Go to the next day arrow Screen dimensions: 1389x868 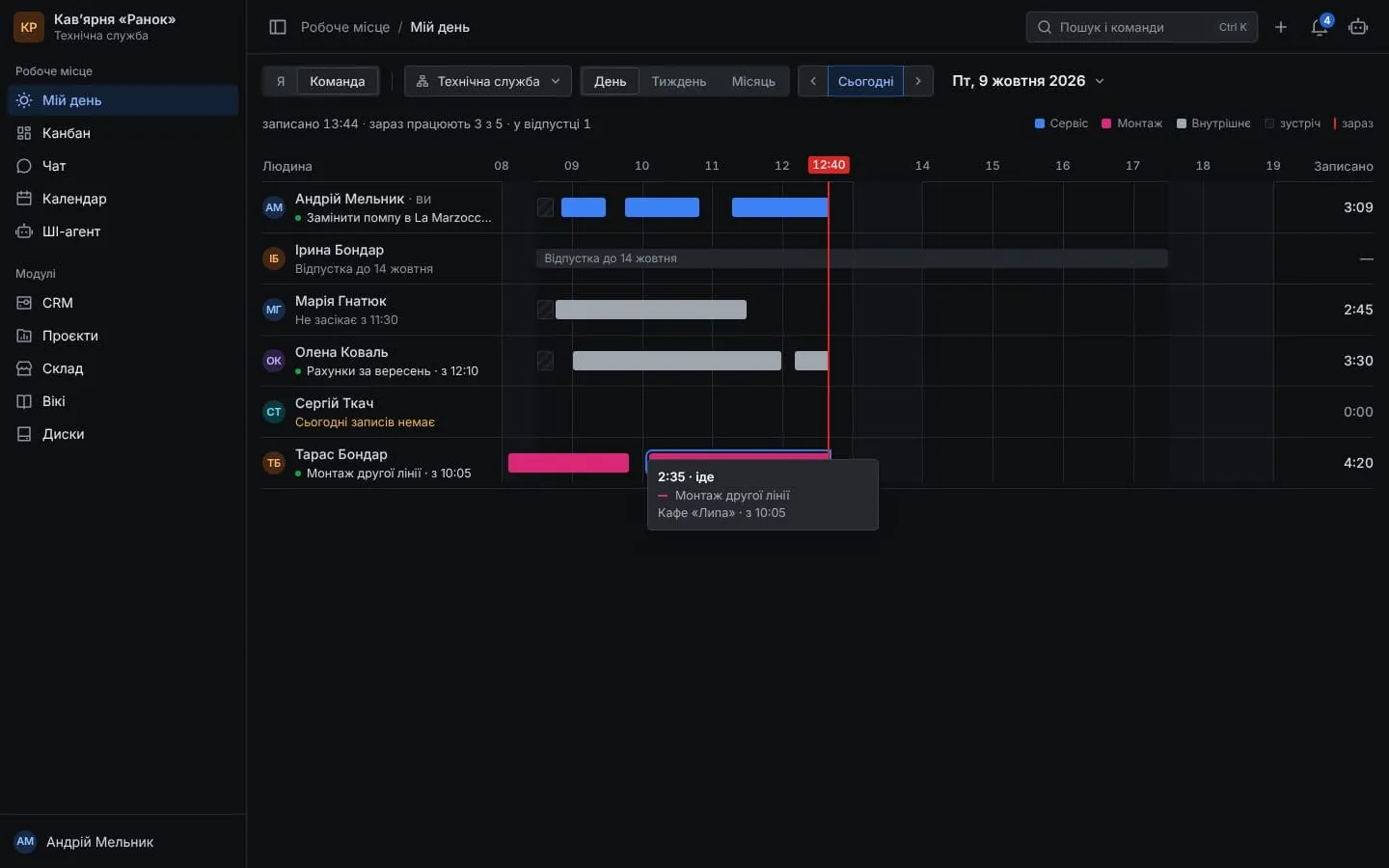pyautogui.click(x=918, y=81)
